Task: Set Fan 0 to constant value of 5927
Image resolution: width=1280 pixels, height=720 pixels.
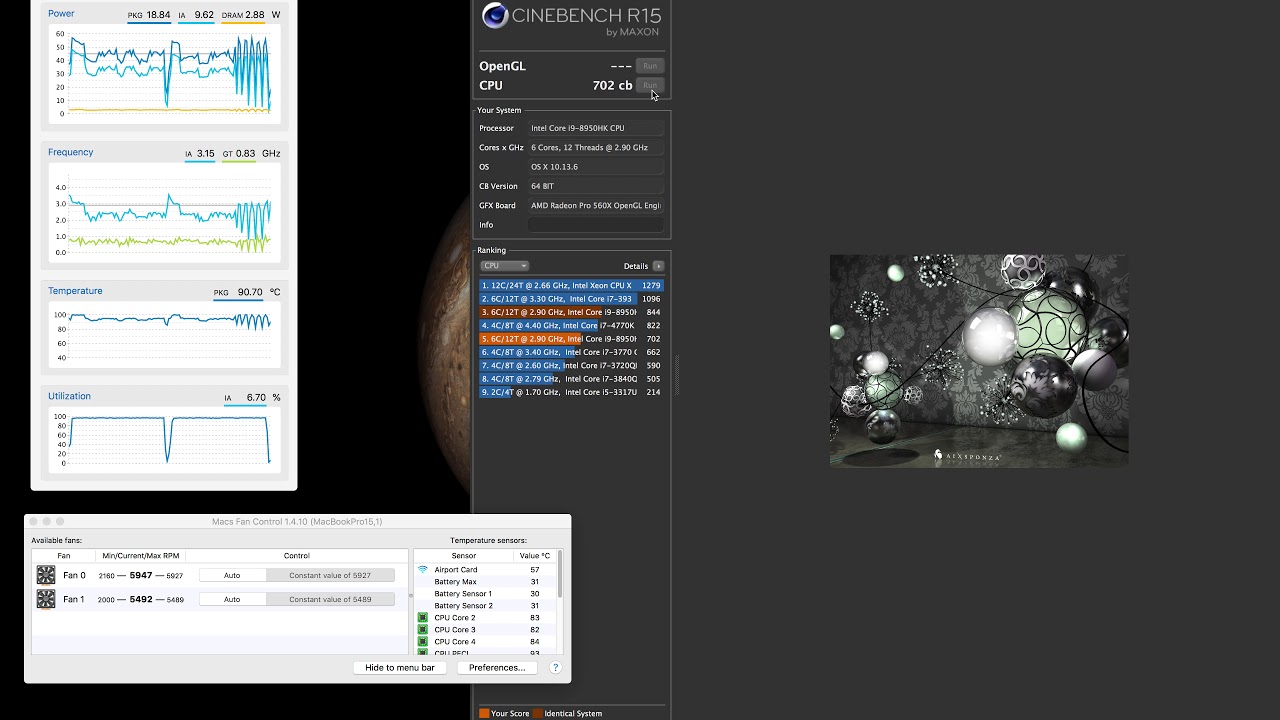Action: pyautogui.click(x=330, y=575)
